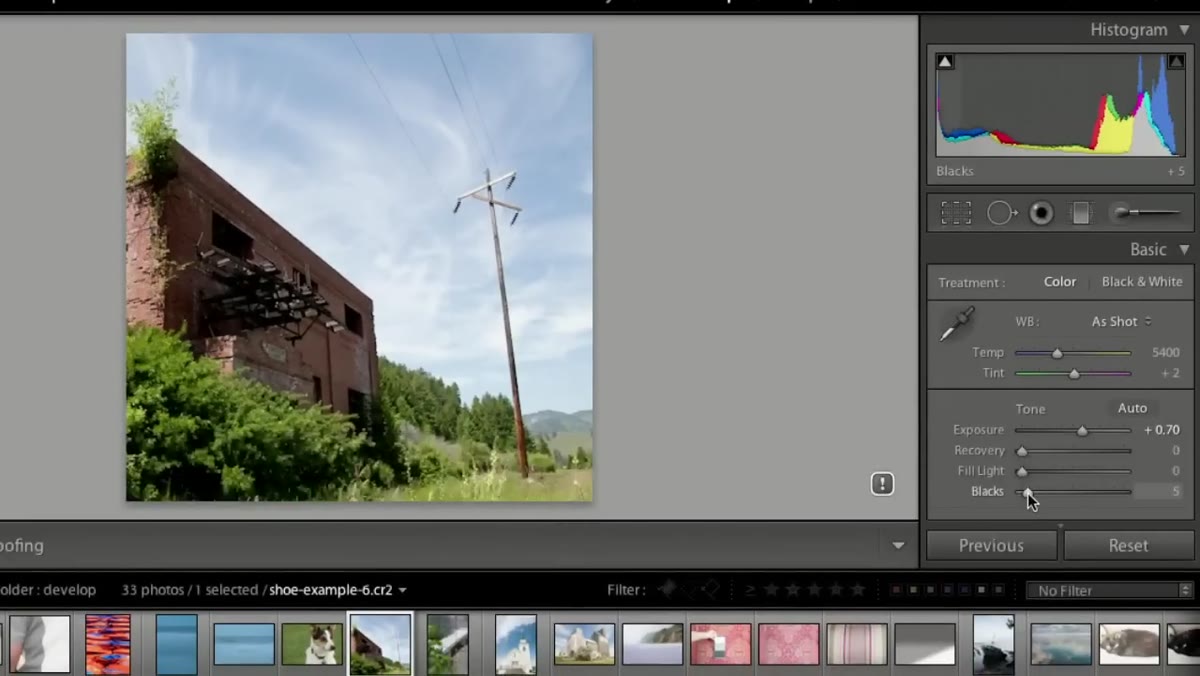Click the Exposure value + 0.70
1200x676 pixels.
tap(1161, 430)
